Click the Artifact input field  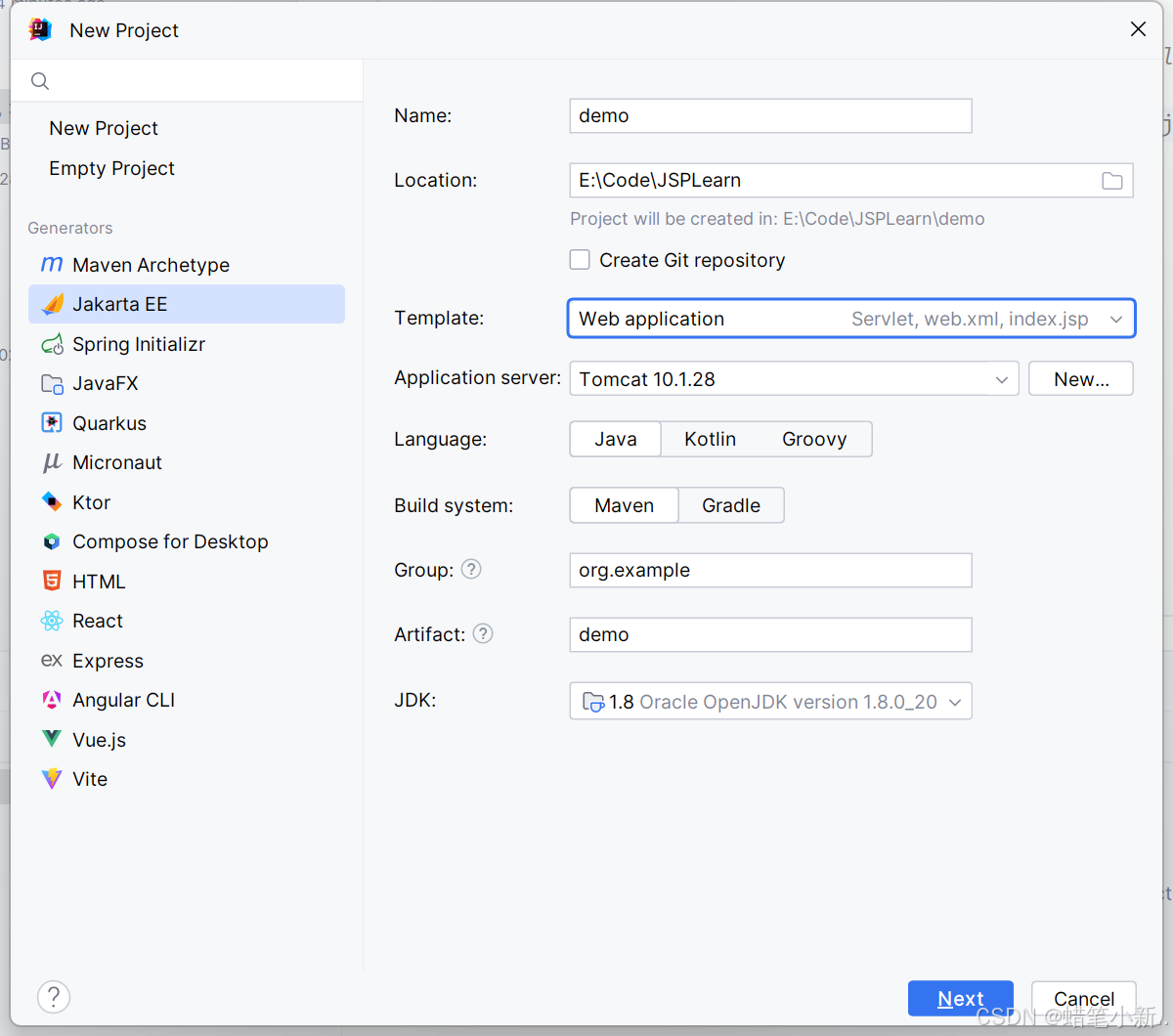click(x=770, y=634)
